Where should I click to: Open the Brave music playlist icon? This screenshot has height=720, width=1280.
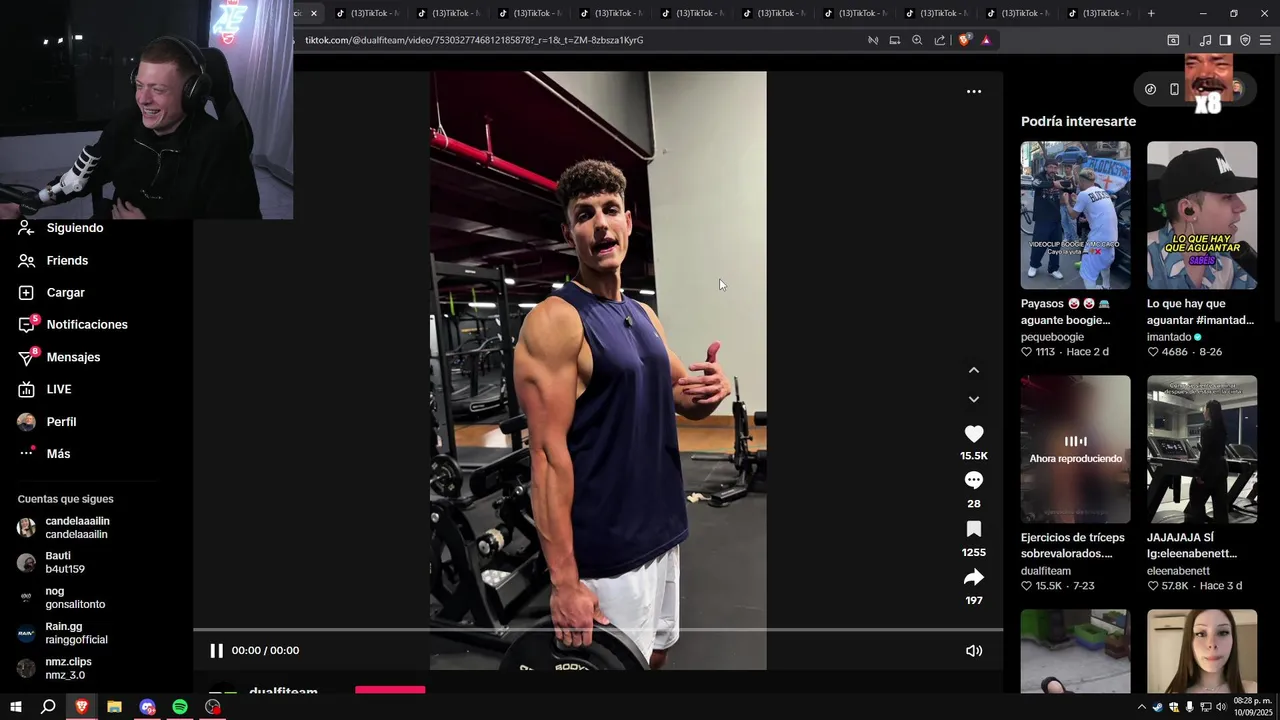pos(1205,40)
